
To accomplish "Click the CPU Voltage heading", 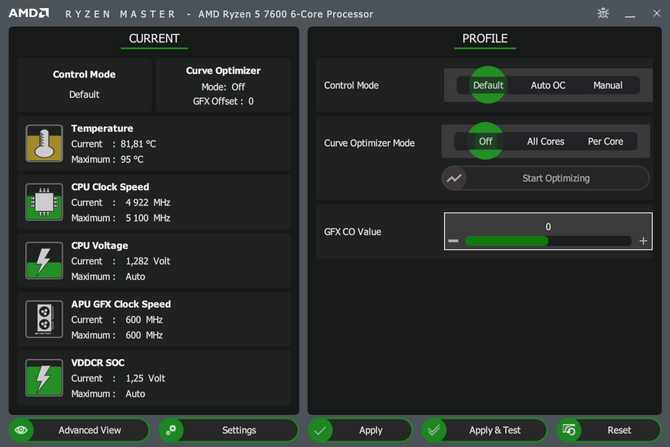I will [x=100, y=245].
